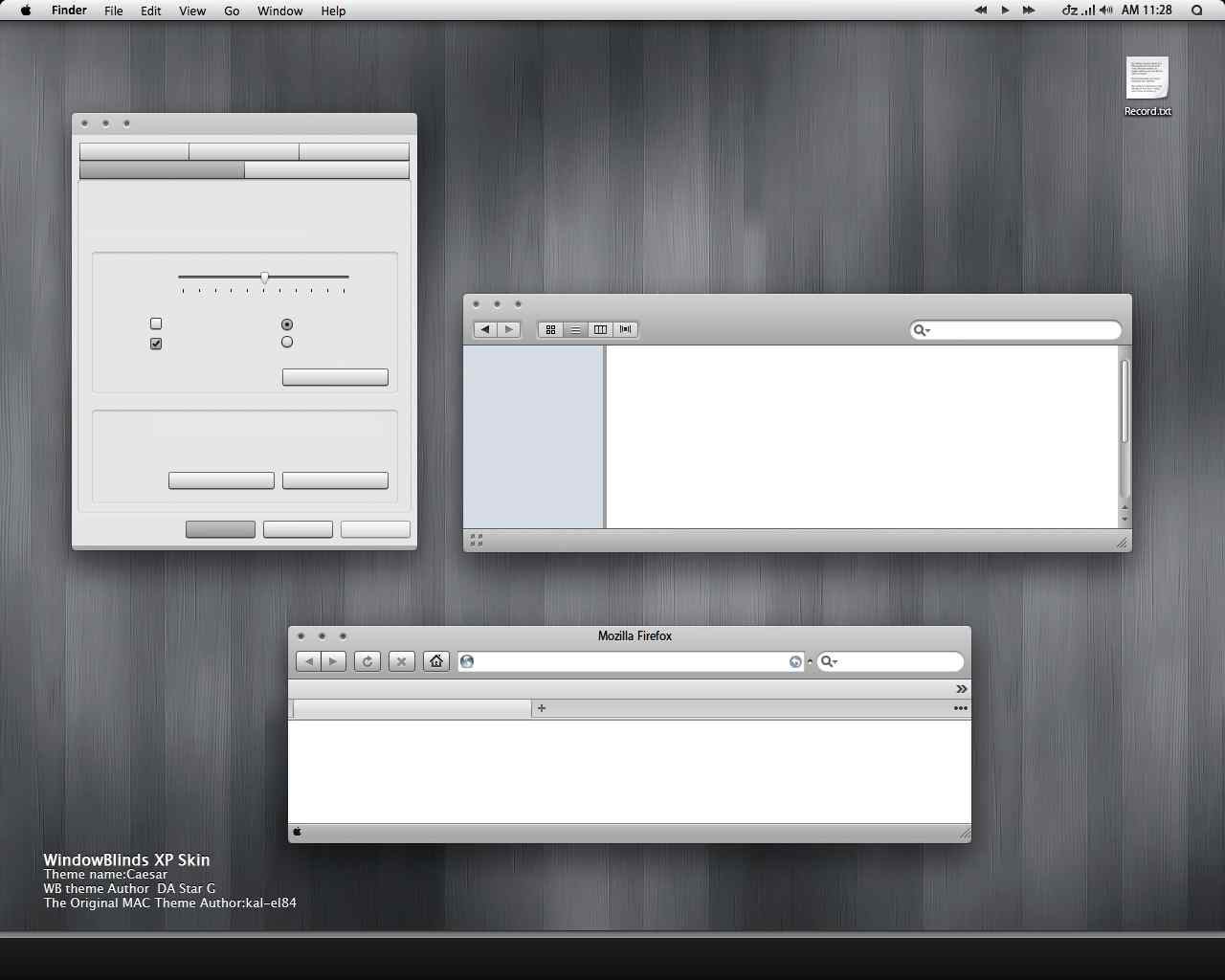Click the play icon in the menu bar

[x=1005, y=11]
